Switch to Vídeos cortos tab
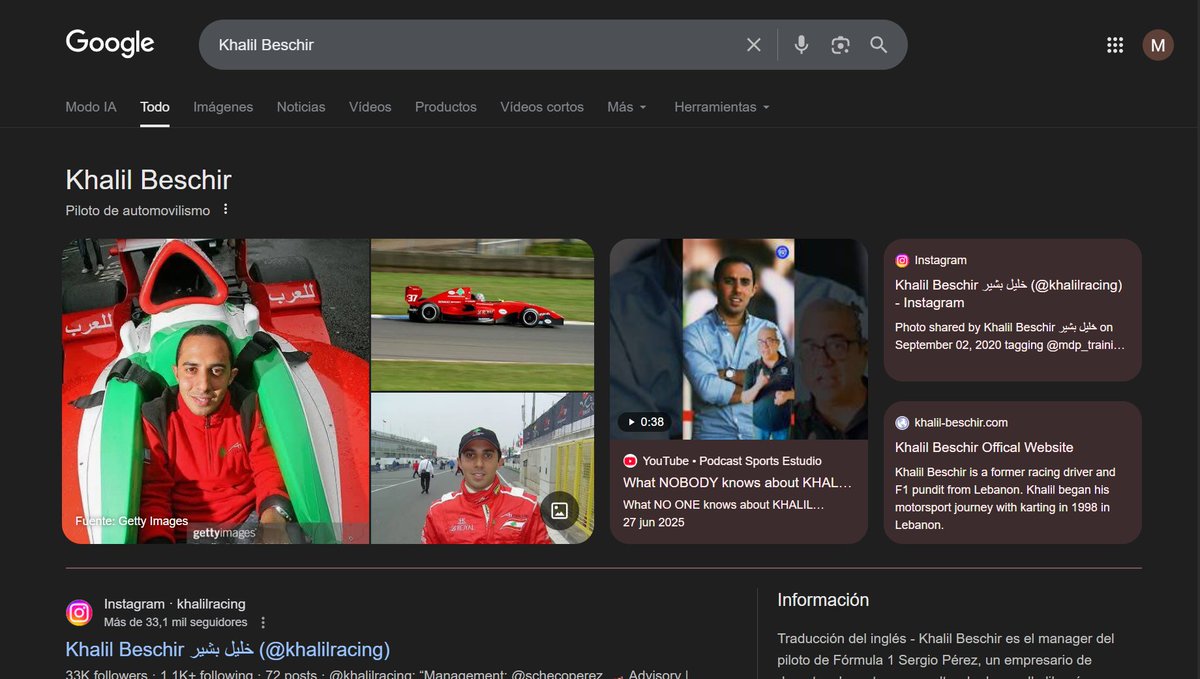This screenshot has width=1200, height=679. (542, 107)
